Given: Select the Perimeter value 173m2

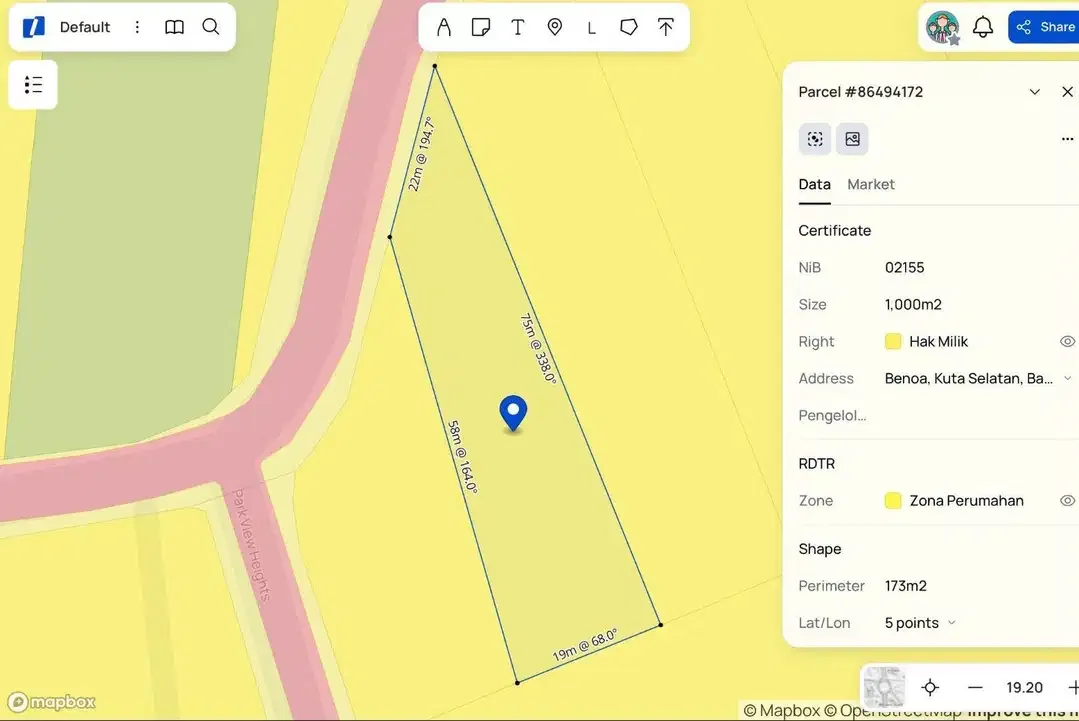Looking at the screenshot, I should tap(906, 585).
